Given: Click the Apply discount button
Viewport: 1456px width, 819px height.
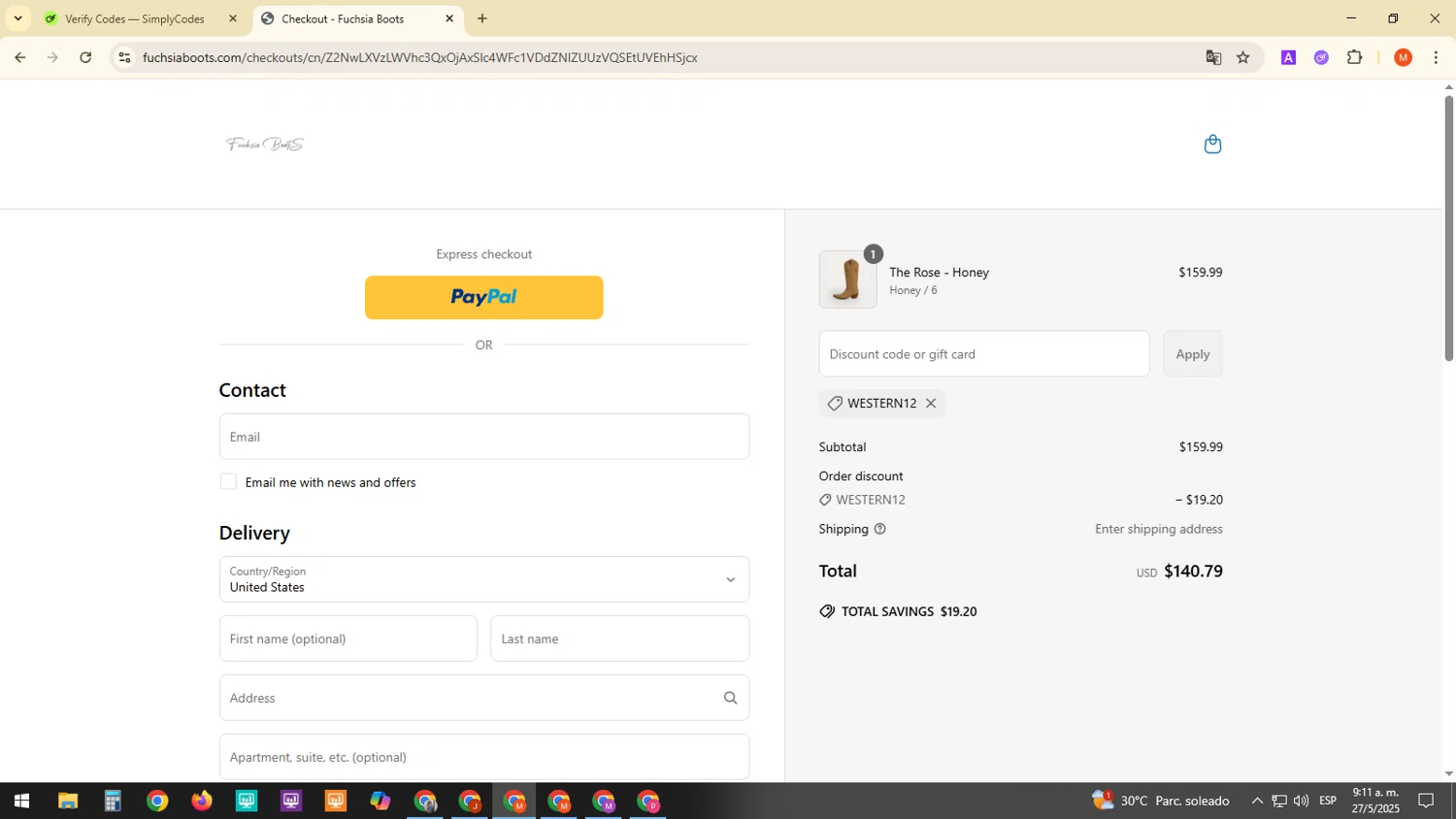Looking at the screenshot, I should pos(1193,354).
